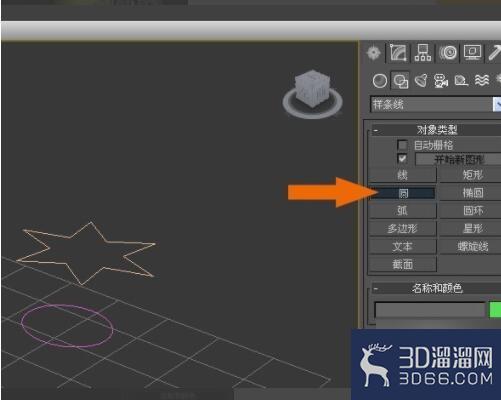Click the object name input field
This screenshot has width=501, height=400.
click(x=430, y=310)
